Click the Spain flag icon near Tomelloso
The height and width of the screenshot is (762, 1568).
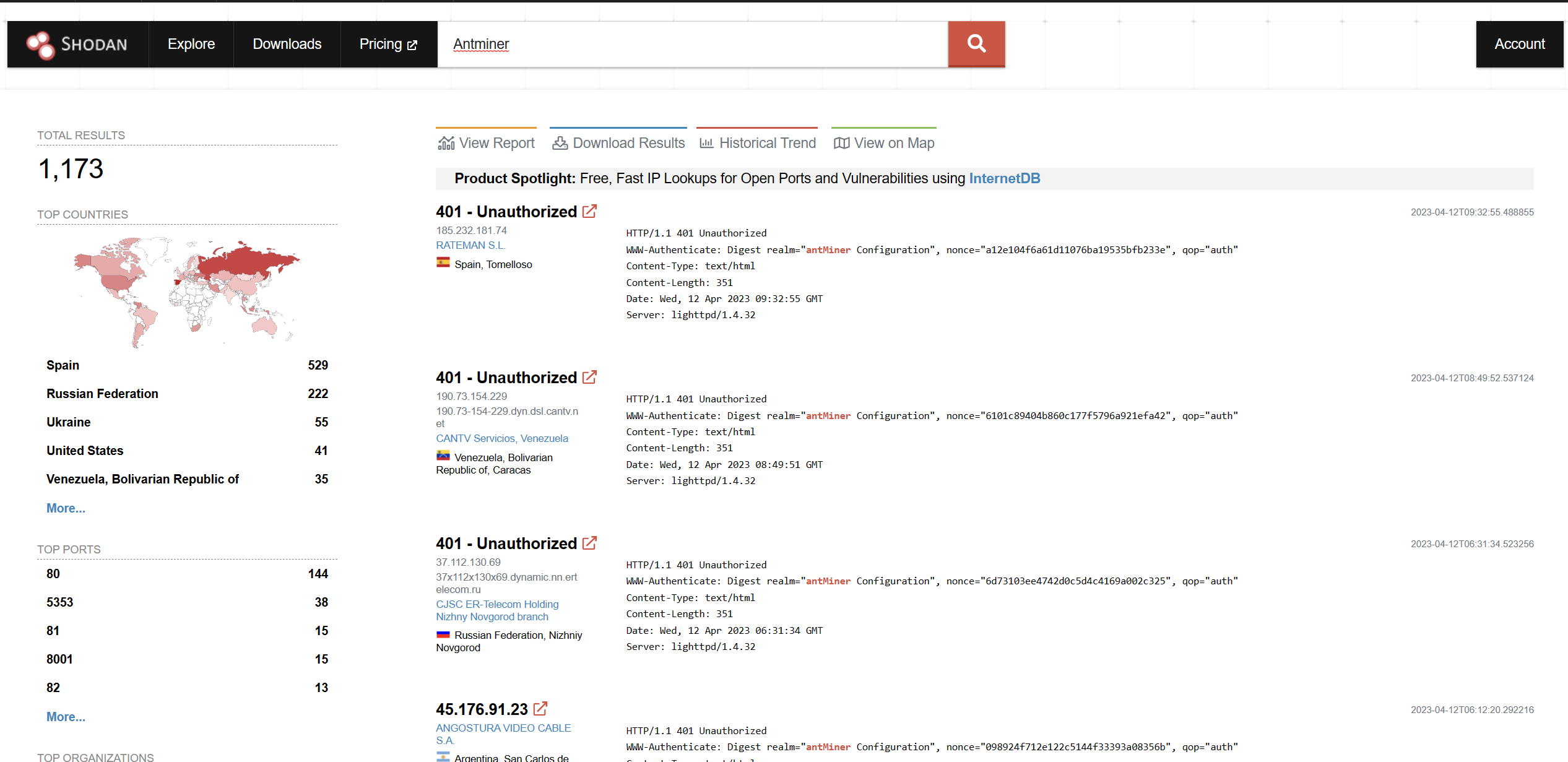pos(443,262)
